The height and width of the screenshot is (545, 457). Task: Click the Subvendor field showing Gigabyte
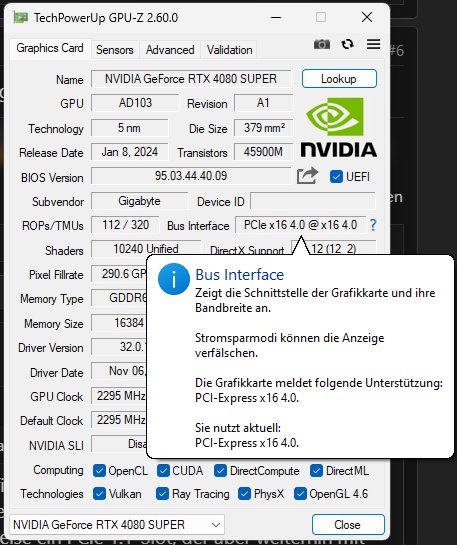pos(140,201)
